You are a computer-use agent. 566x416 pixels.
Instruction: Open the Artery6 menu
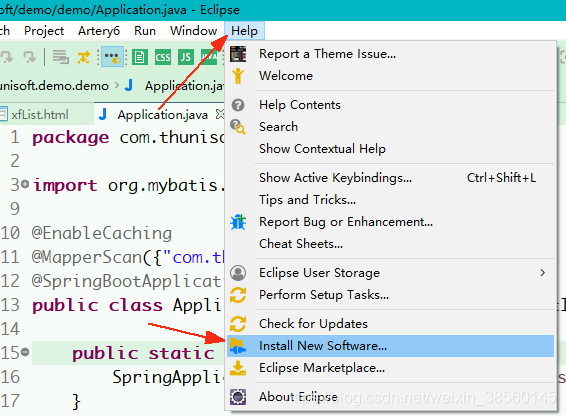[99, 31]
